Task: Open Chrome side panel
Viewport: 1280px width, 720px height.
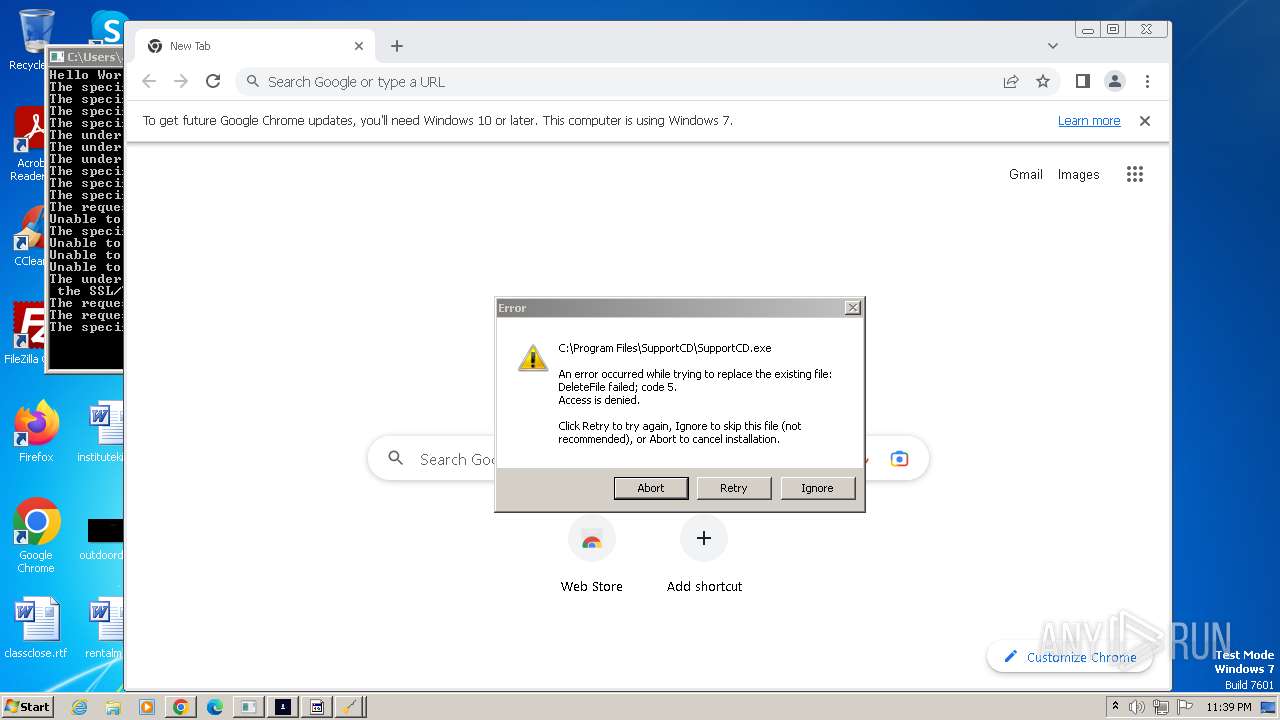Action: 1082,82
